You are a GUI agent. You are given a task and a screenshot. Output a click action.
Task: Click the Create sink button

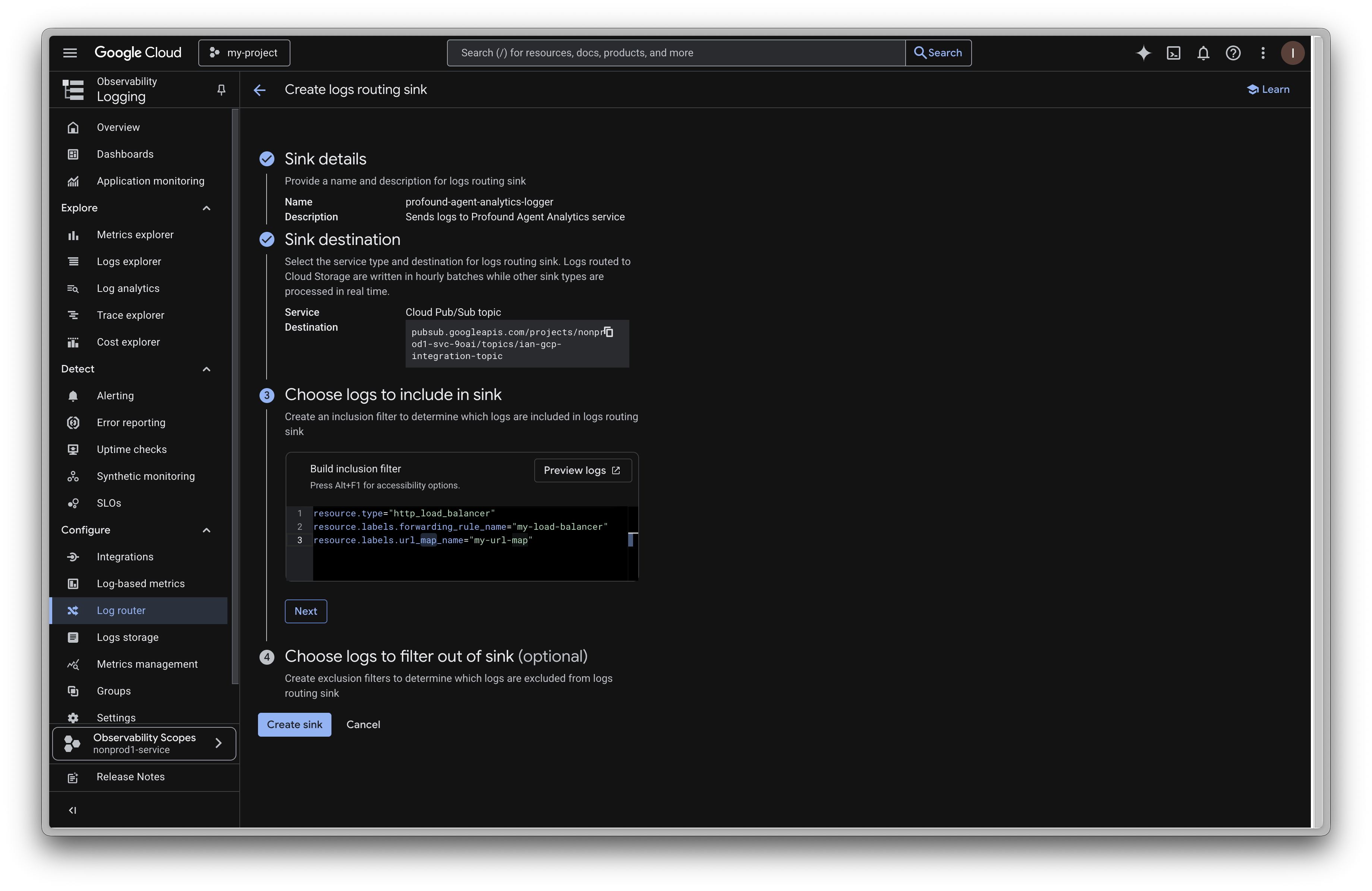tap(294, 724)
